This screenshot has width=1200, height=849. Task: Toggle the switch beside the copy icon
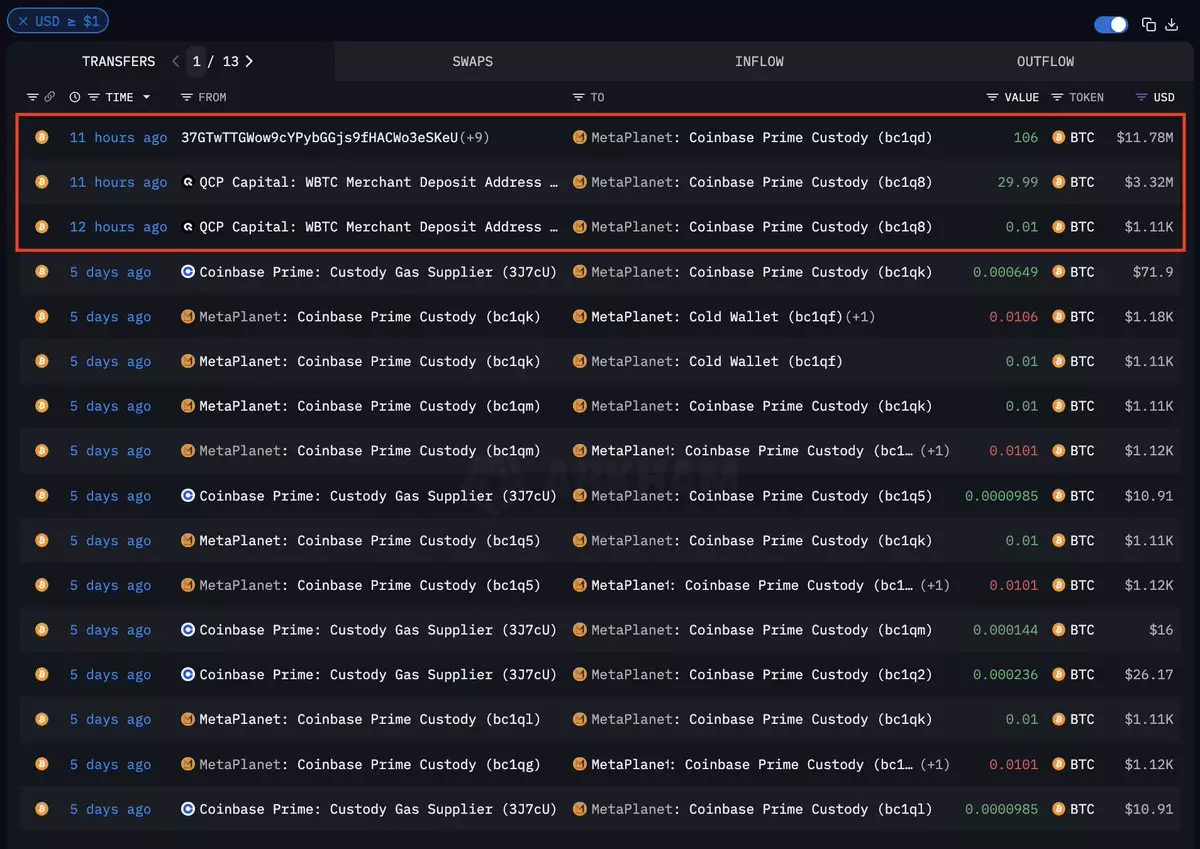pyautogui.click(x=1111, y=24)
